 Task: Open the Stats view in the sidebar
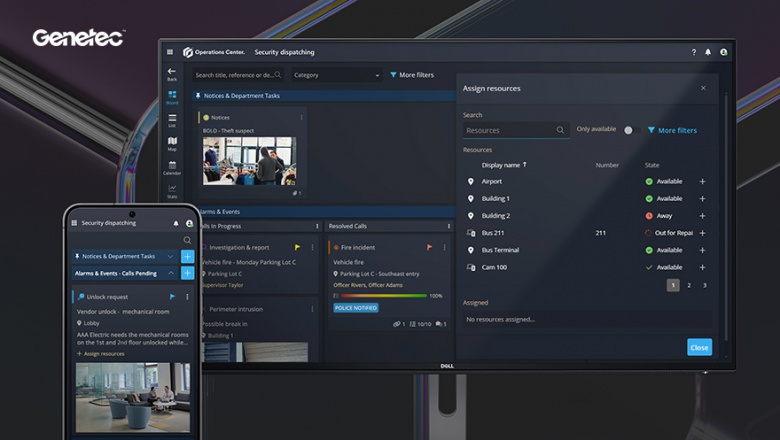tap(172, 190)
